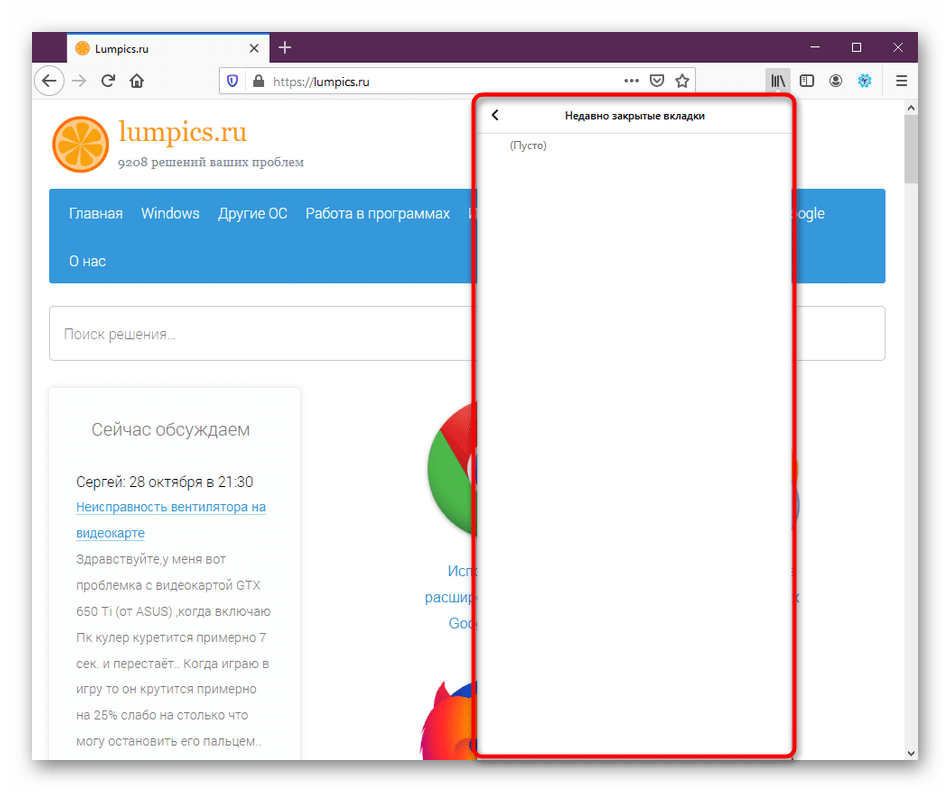Click the forward navigation arrow
Screen dimensions: 950x792
click(x=79, y=81)
